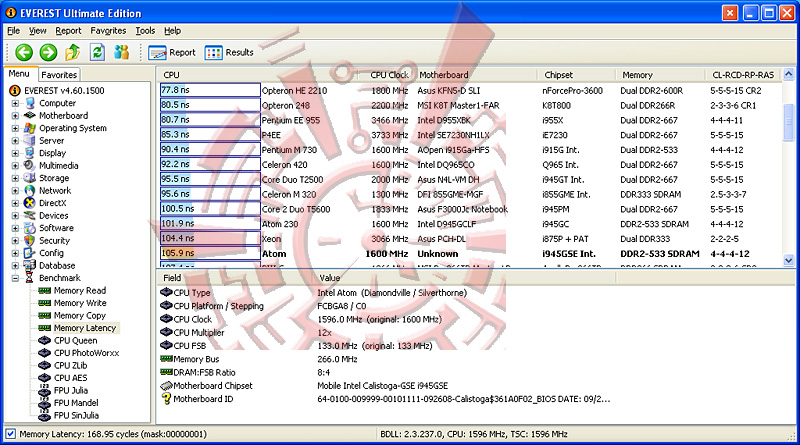Open the Report toolbar button
Screen dimensions: 800x445
click(172, 53)
